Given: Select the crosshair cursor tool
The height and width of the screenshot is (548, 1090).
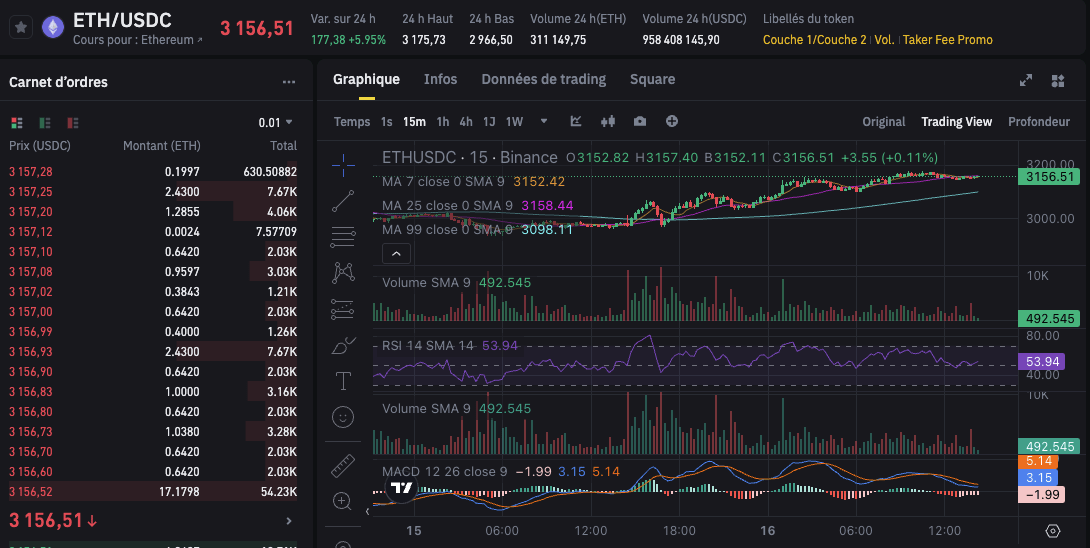Looking at the screenshot, I should coord(343,166).
